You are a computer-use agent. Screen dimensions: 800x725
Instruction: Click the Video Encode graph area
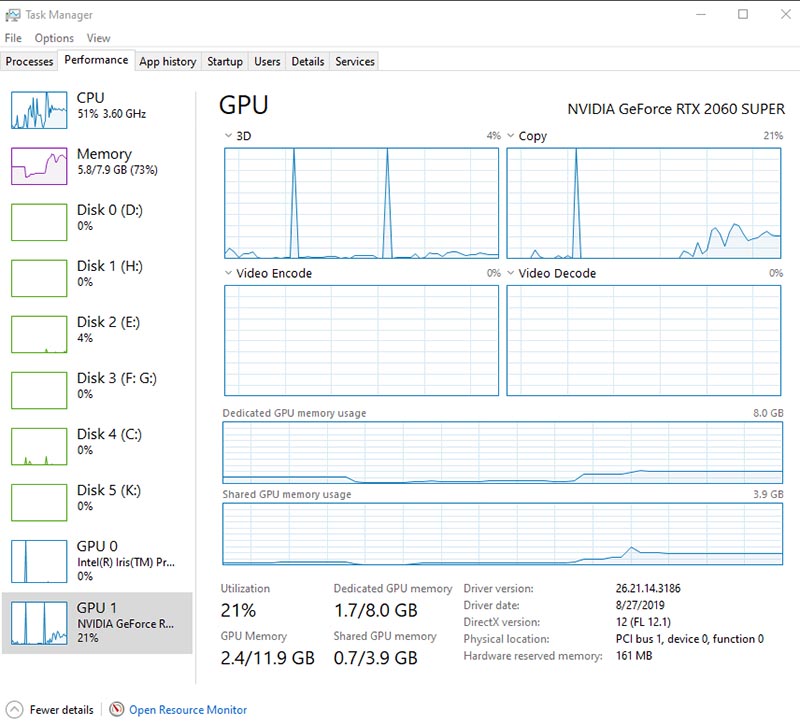[x=361, y=340]
